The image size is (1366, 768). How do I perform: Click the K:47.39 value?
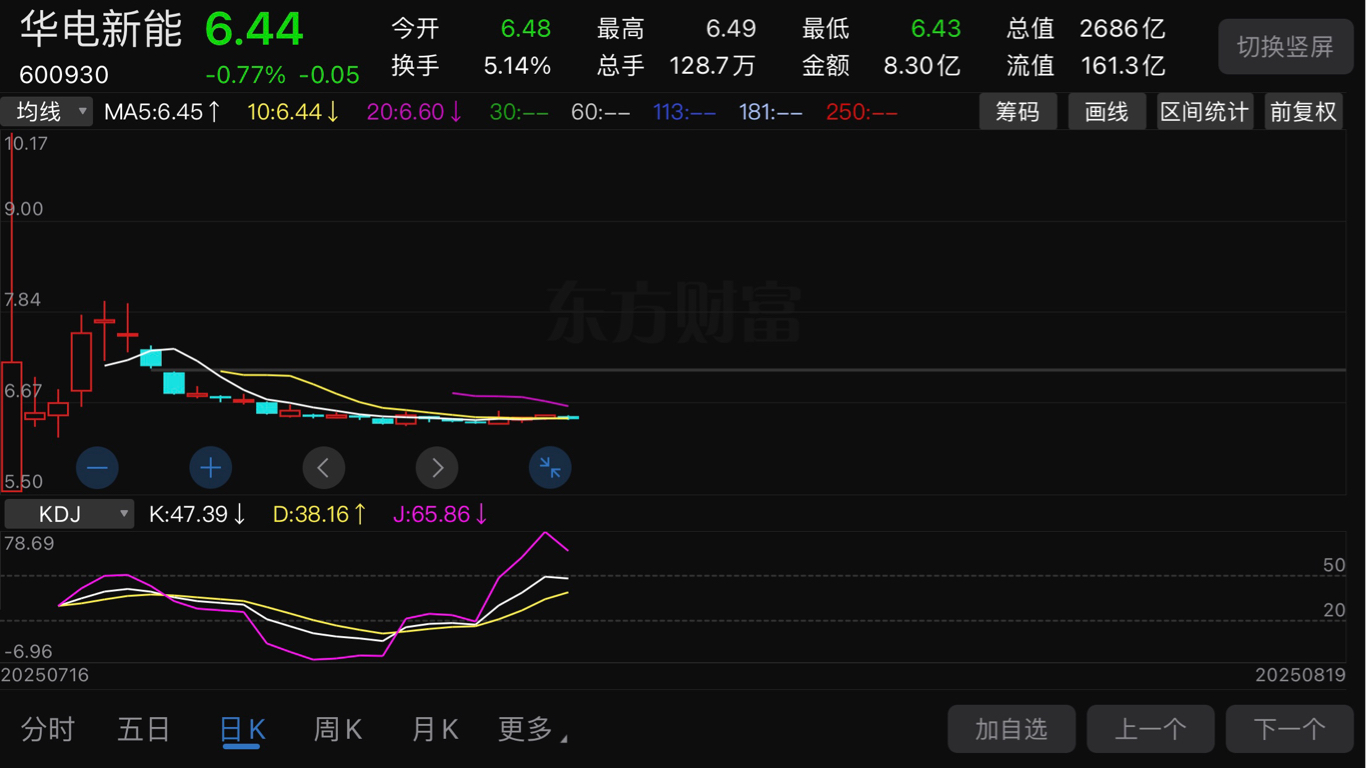pyautogui.click(x=197, y=514)
